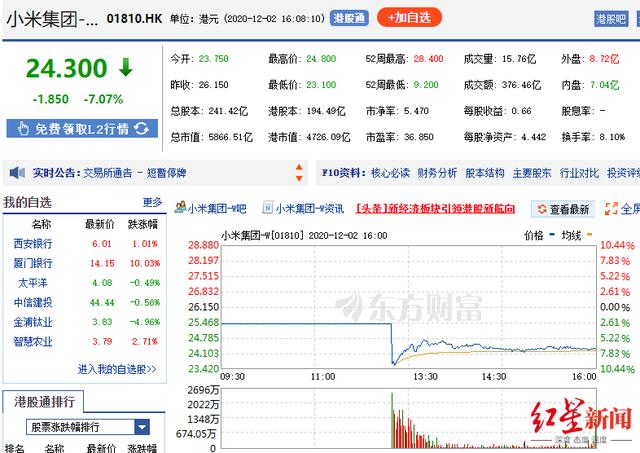Click up arrow of announcement scroller
Screen dimensions: 640x453
coord(299,167)
